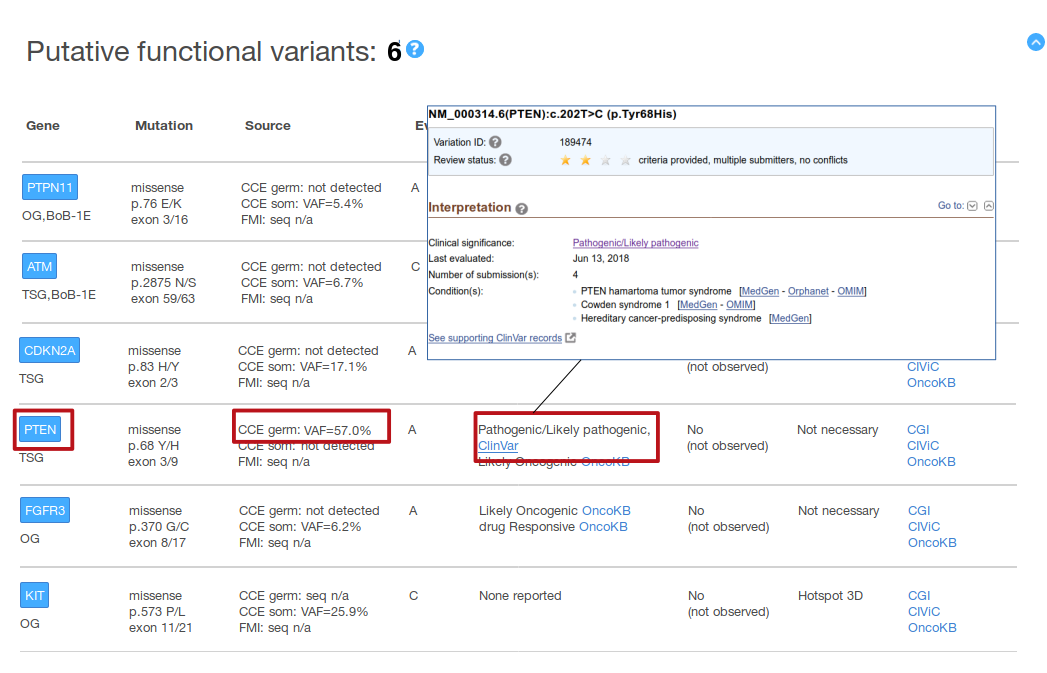
Task: Collapse the Putative functional variants section
Action: 1036,42
